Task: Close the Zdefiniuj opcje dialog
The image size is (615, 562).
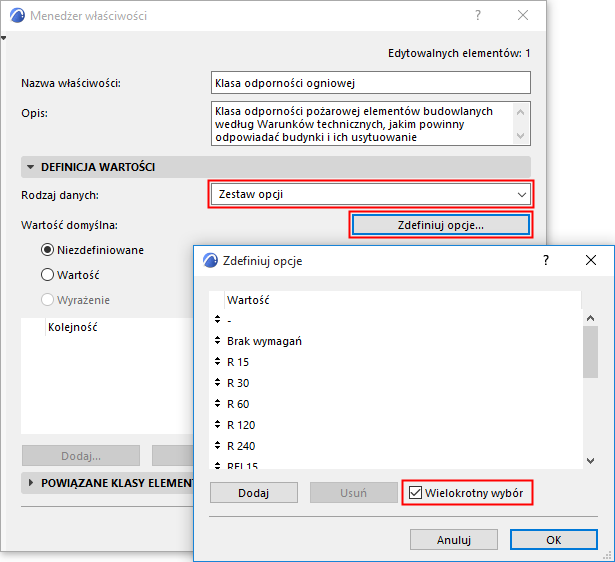Action: [x=591, y=260]
